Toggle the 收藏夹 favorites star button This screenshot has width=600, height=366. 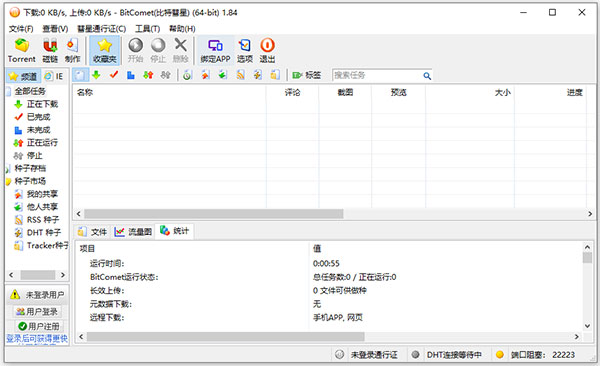point(104,50)
